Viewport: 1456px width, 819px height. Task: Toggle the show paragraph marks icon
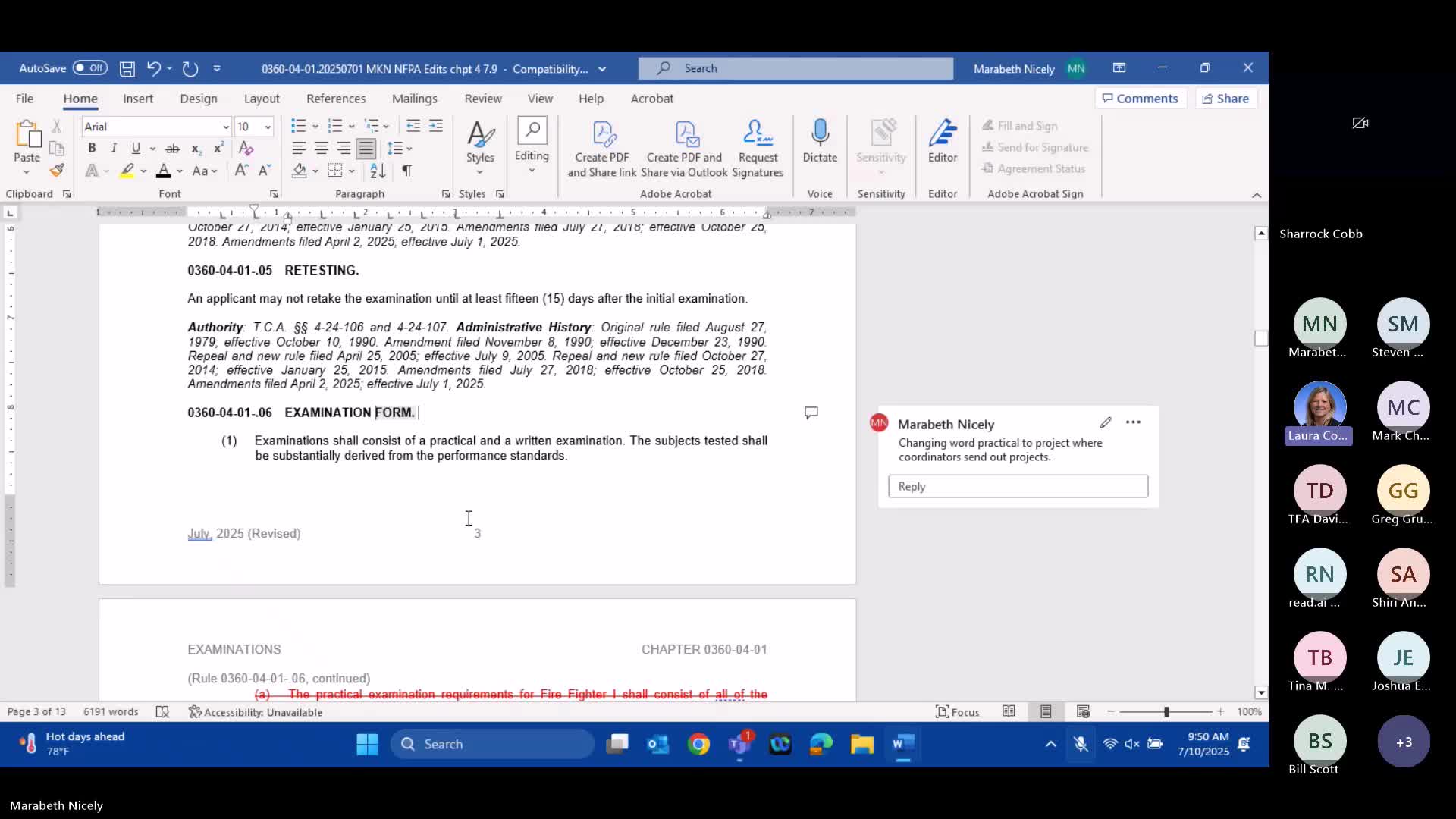coord(407,171)
